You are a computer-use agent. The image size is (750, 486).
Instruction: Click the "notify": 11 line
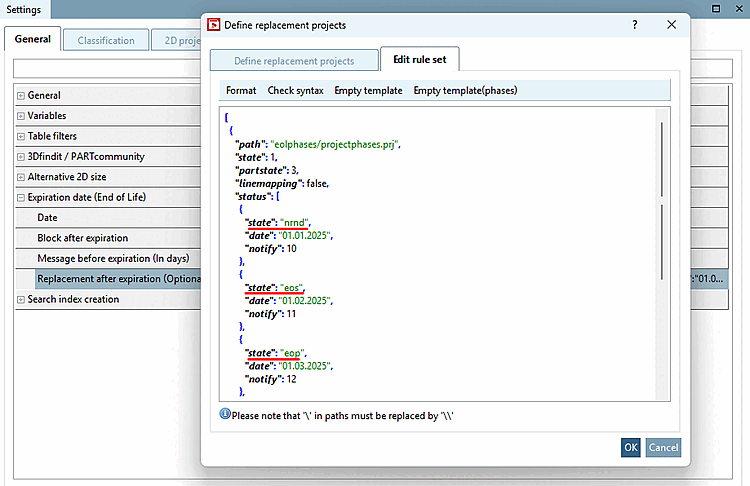point(270,314)
